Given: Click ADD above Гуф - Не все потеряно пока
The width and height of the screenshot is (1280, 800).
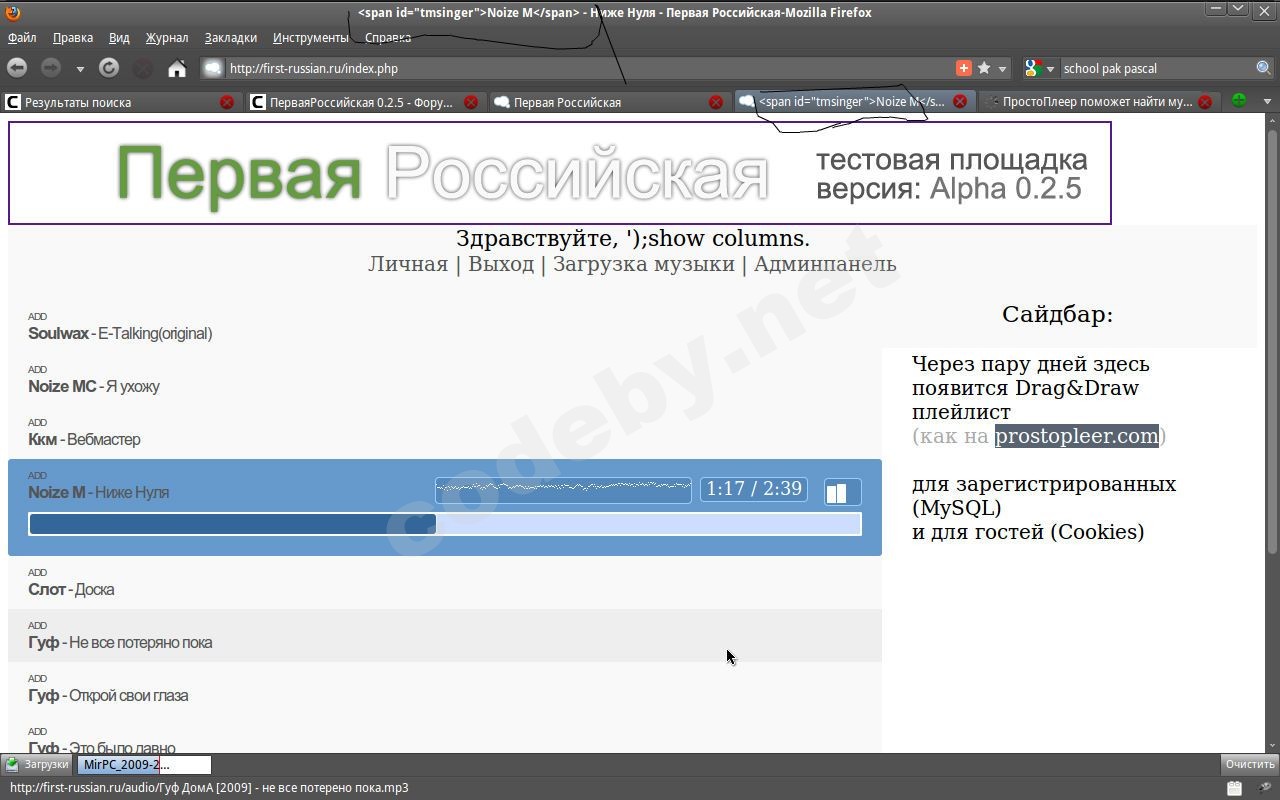Looking at the screenshot, I should click(x=37, y=625).
